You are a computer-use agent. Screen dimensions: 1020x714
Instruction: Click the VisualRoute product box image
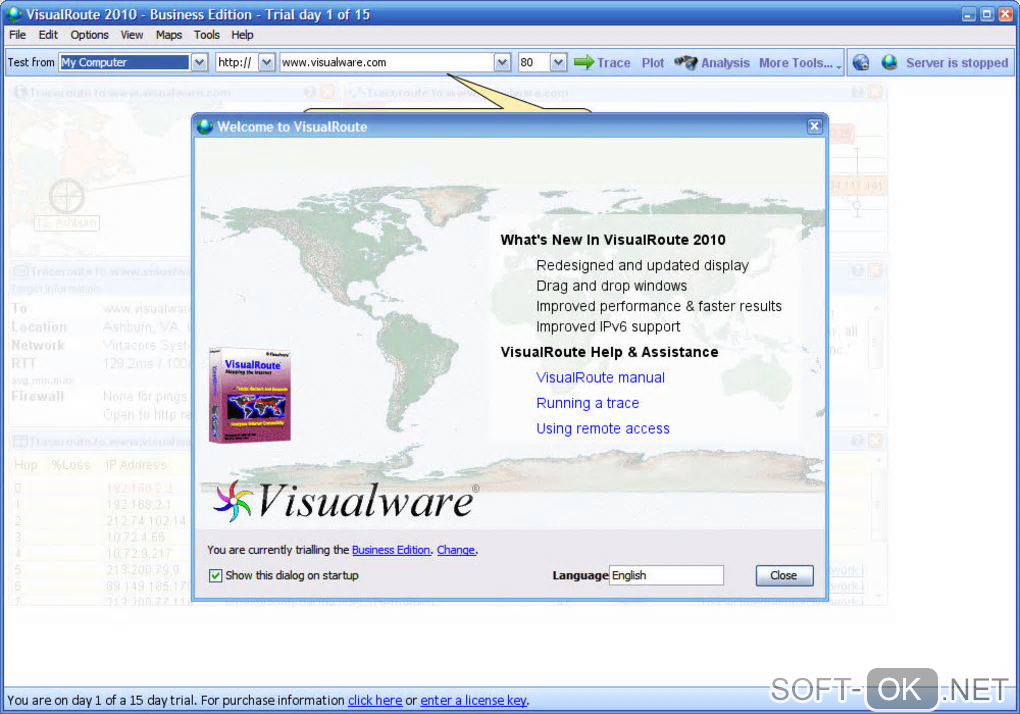[250, 395]
